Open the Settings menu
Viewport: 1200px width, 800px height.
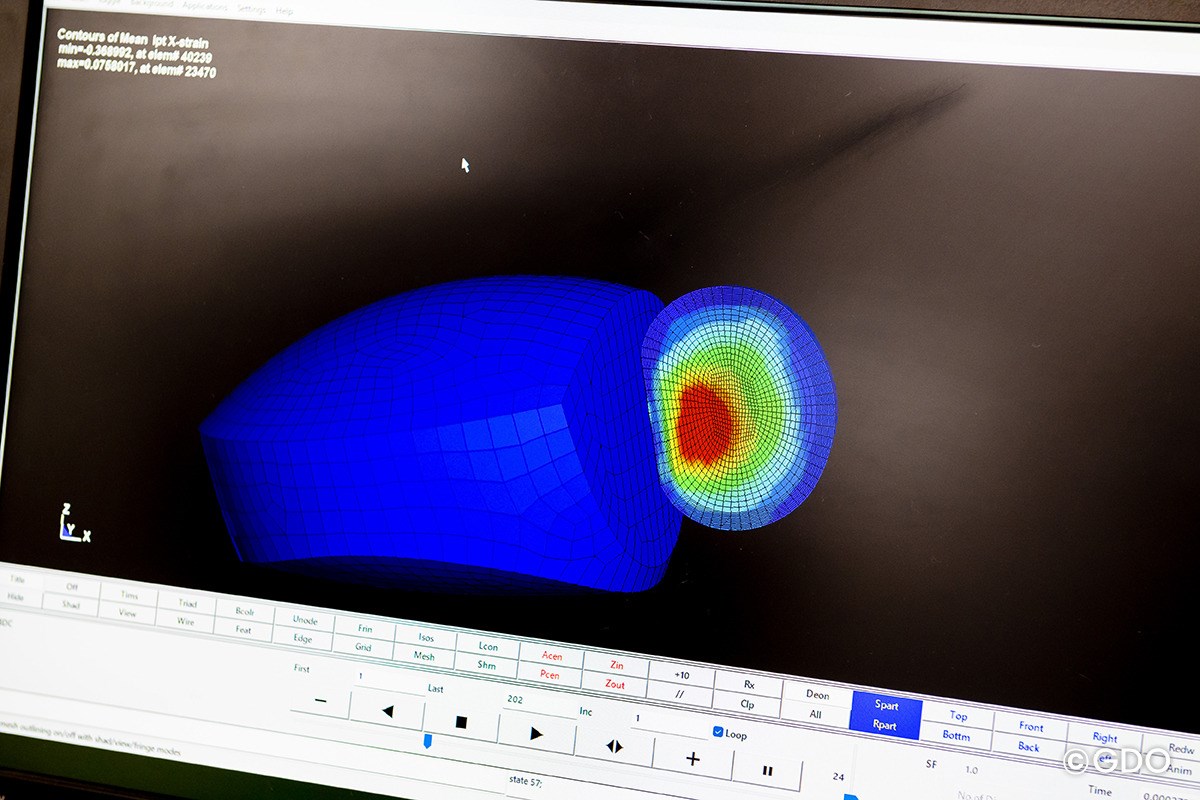(x=251, y=9)
